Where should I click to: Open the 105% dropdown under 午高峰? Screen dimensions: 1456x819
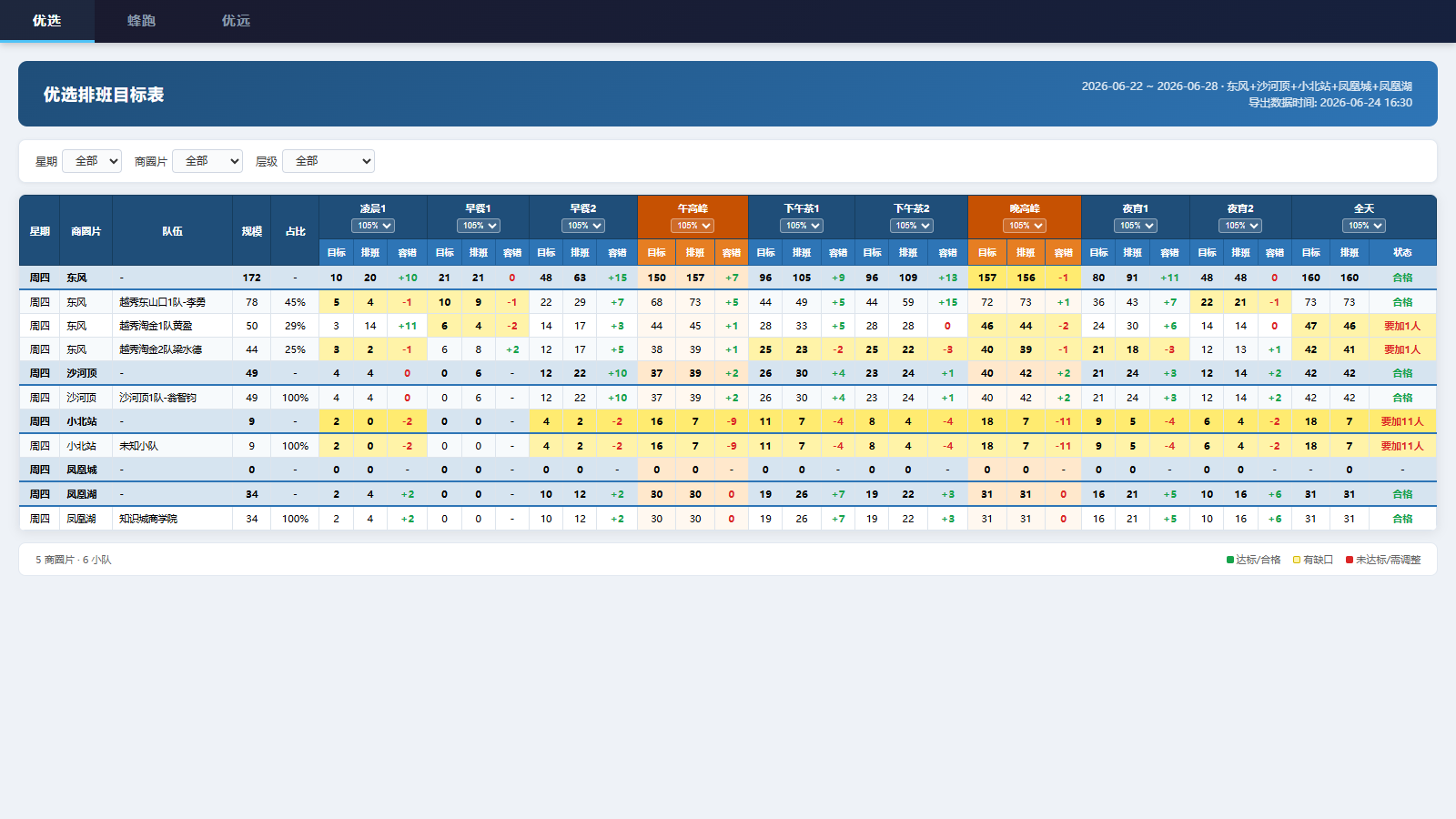tap(693, 226)
